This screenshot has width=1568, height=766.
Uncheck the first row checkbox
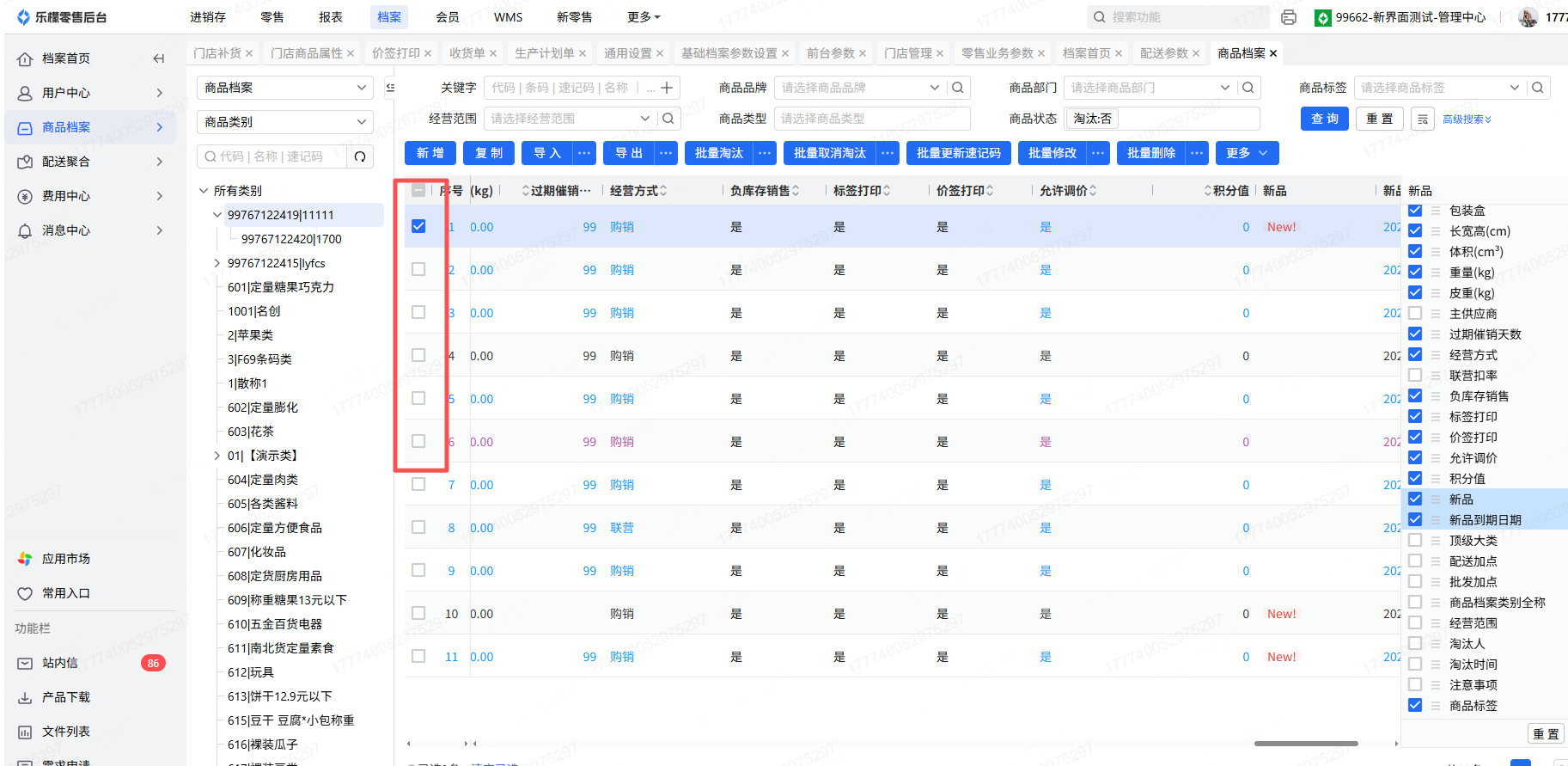(x=418, y=226)
